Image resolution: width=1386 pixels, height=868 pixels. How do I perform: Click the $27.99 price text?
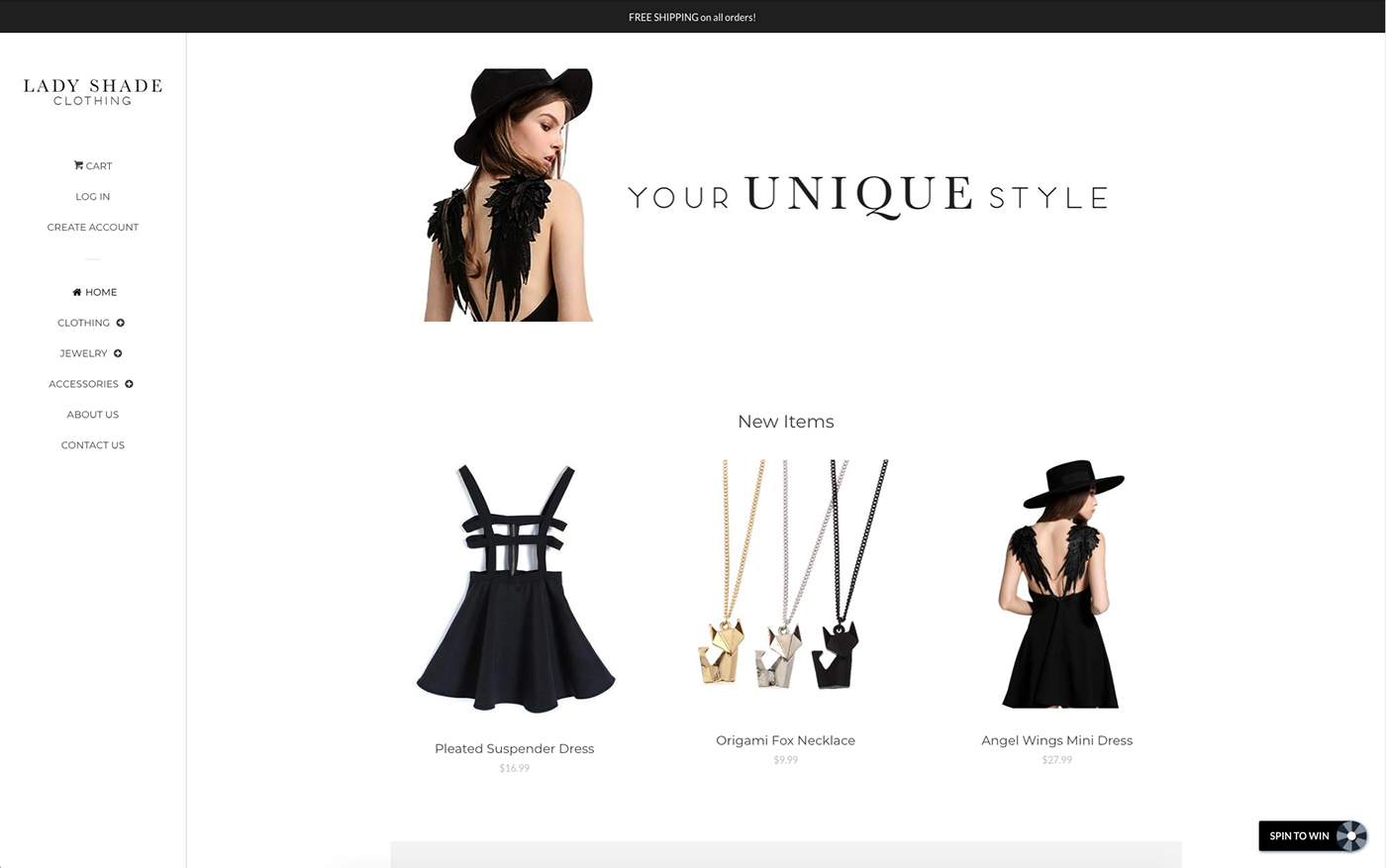[x=1057, y=760]
